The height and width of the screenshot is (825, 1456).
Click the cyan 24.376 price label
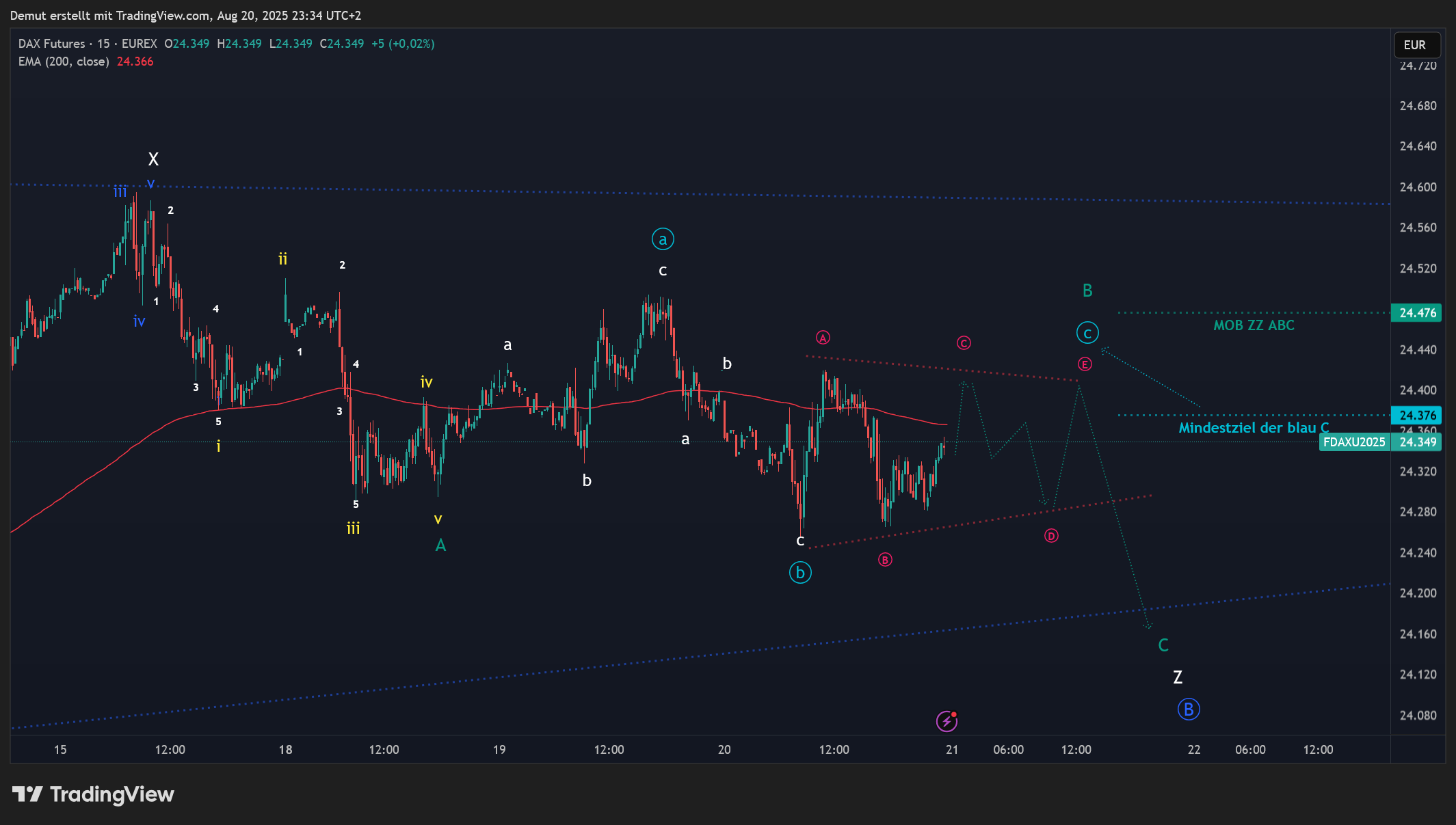(1418, 416)
